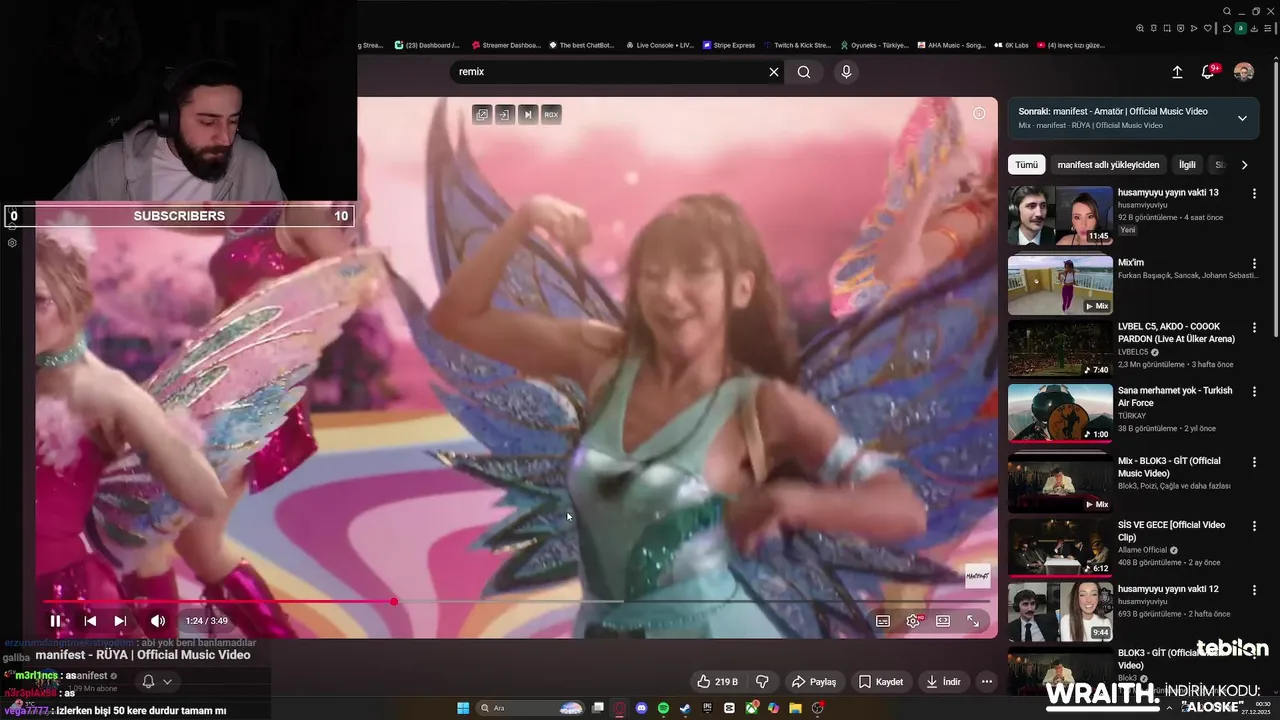Seek on the video progress bar
Viewport: 1280px width, 720px height.
[x=516, y=602]
